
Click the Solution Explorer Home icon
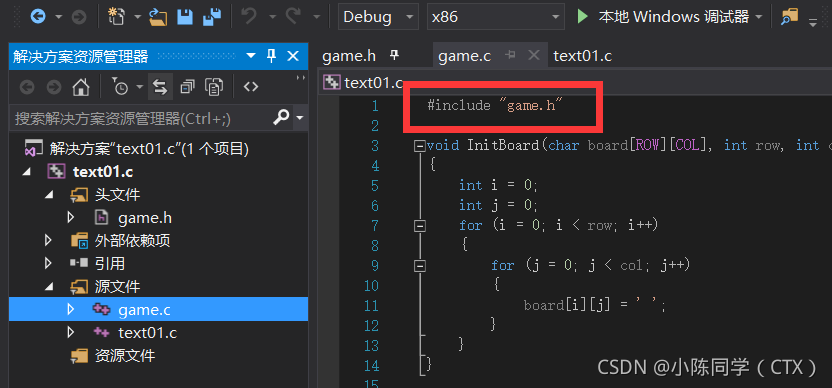click(81, 87)
